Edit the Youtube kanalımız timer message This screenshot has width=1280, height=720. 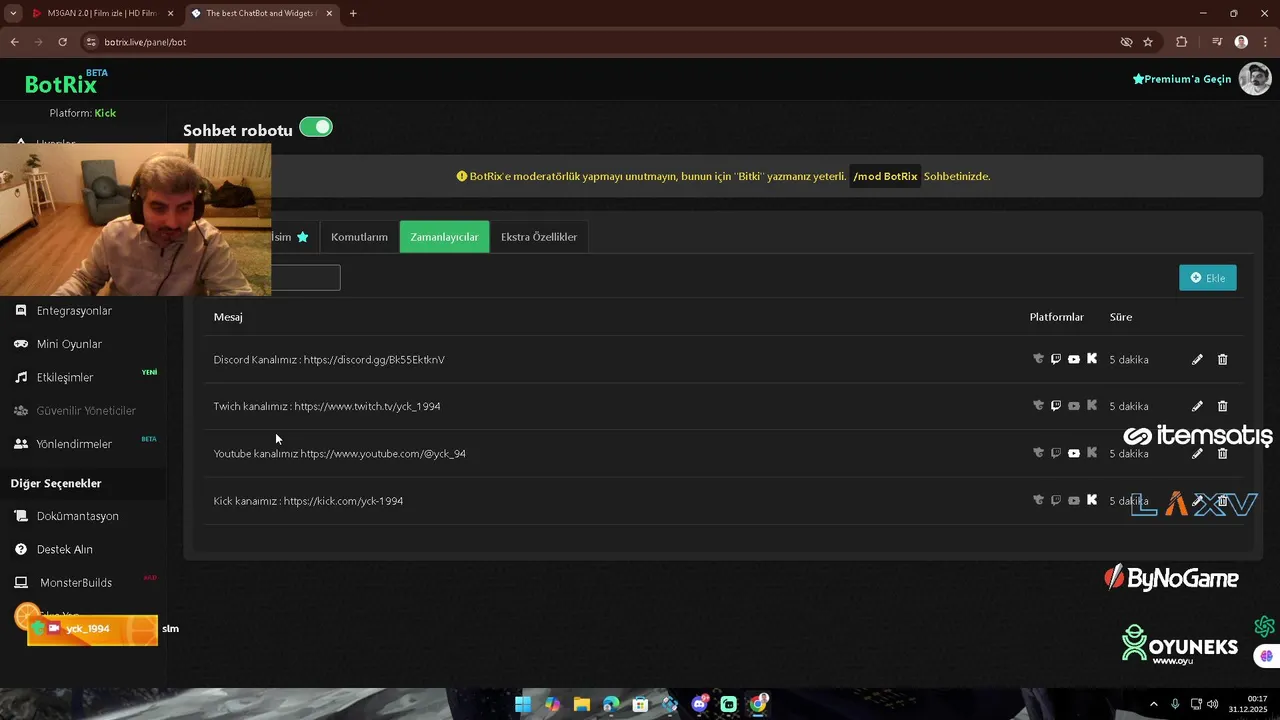(1197, 453)
